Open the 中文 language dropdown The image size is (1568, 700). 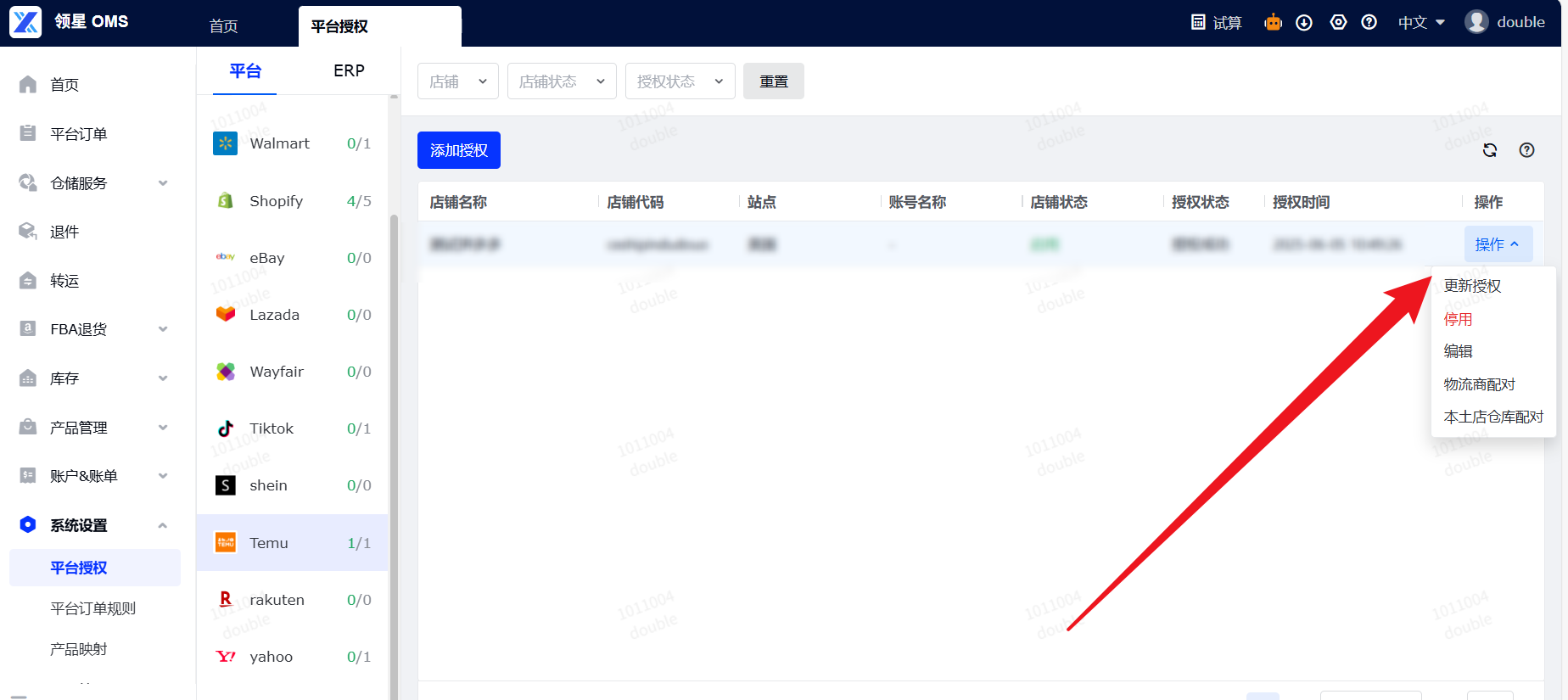(1421, 23)
